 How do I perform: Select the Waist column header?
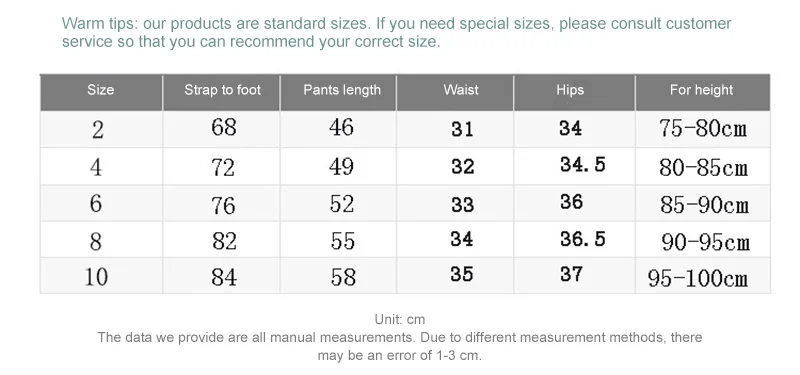[x=461, y=90]
